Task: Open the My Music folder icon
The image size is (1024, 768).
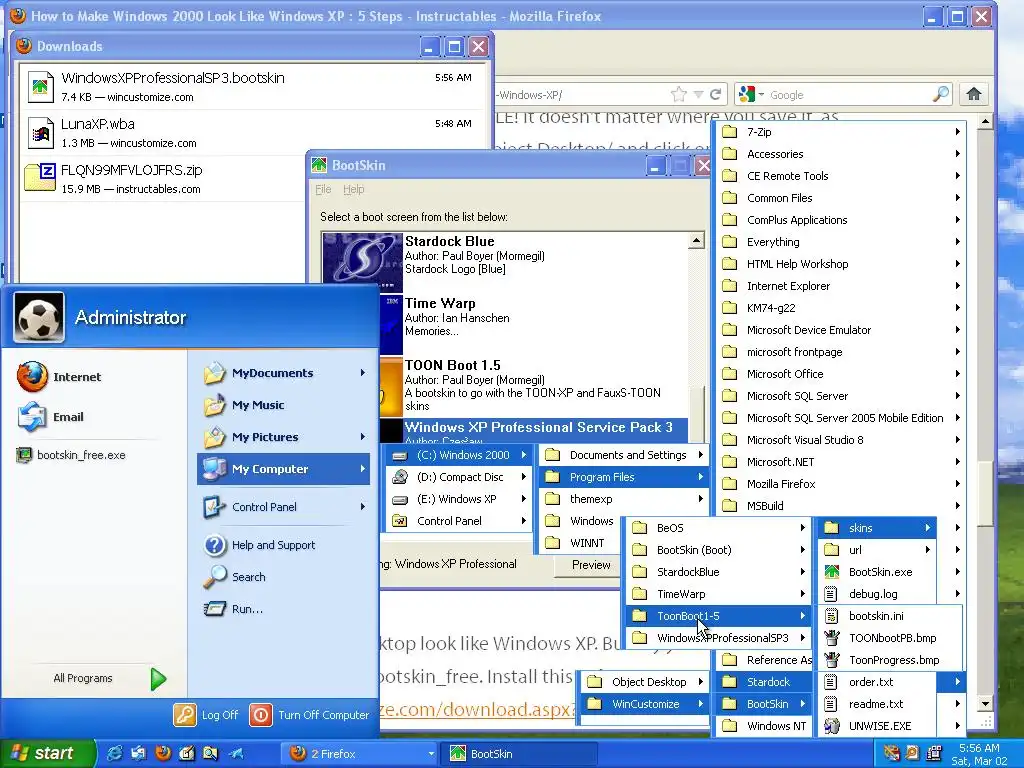Action: [214, 405]
